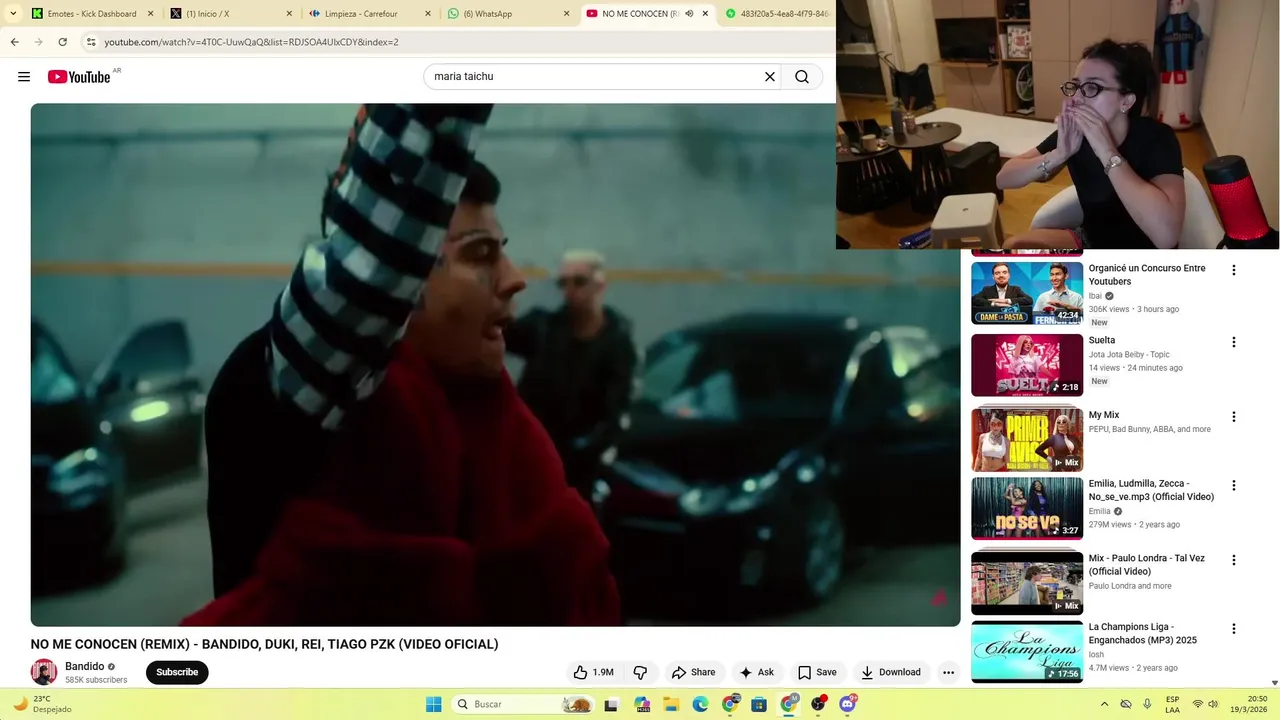Click the video player area
This screenshot has width=1280, height=720.
click(x=495, y=365)
